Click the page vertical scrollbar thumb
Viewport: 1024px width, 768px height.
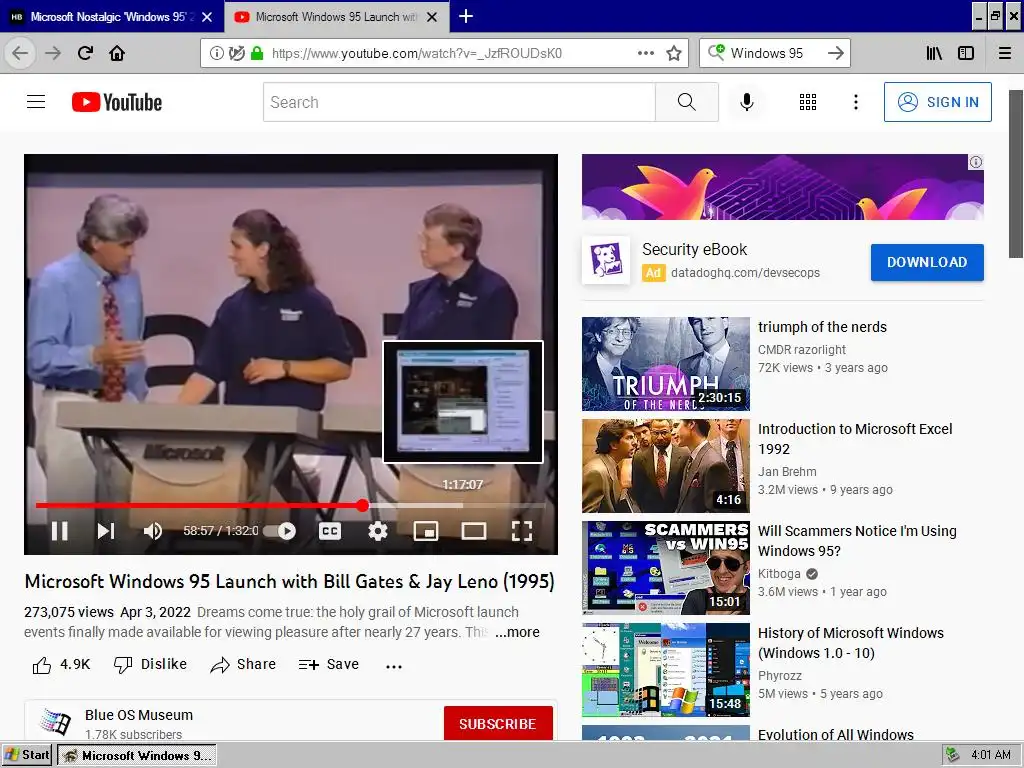(x=1016, y=174)
